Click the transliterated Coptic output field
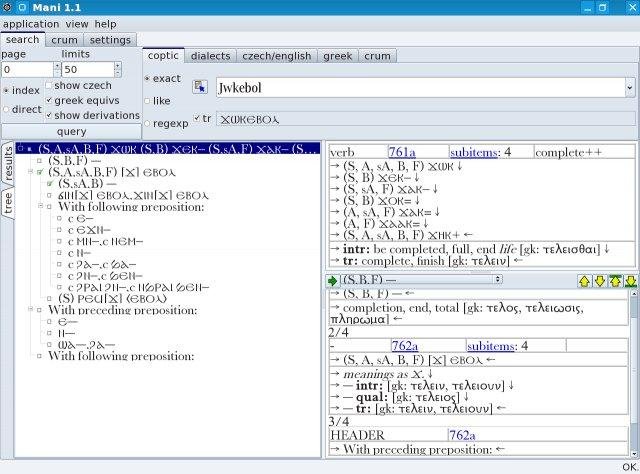The height and width of the screenshot is (474, 640). tap(426, 119)
